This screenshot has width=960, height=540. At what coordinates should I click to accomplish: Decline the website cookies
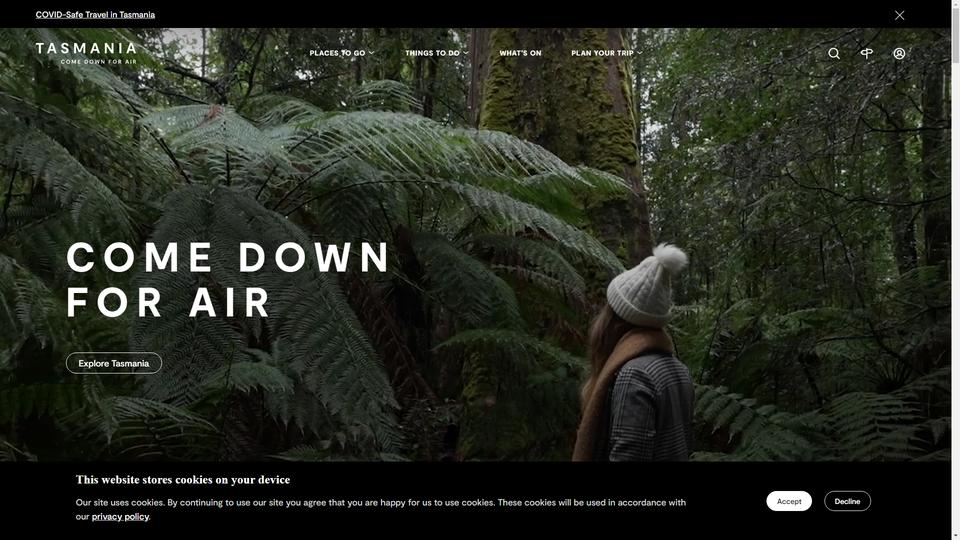(x=847, y=501)
